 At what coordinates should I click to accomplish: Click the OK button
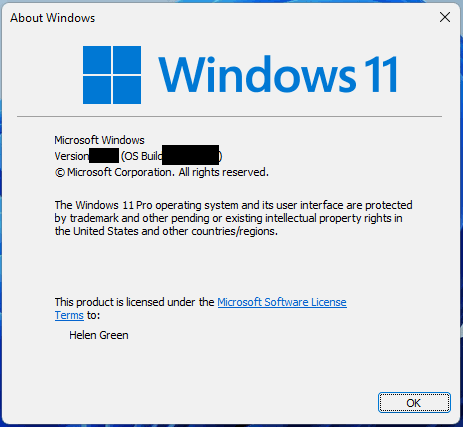tap(414, 403)
